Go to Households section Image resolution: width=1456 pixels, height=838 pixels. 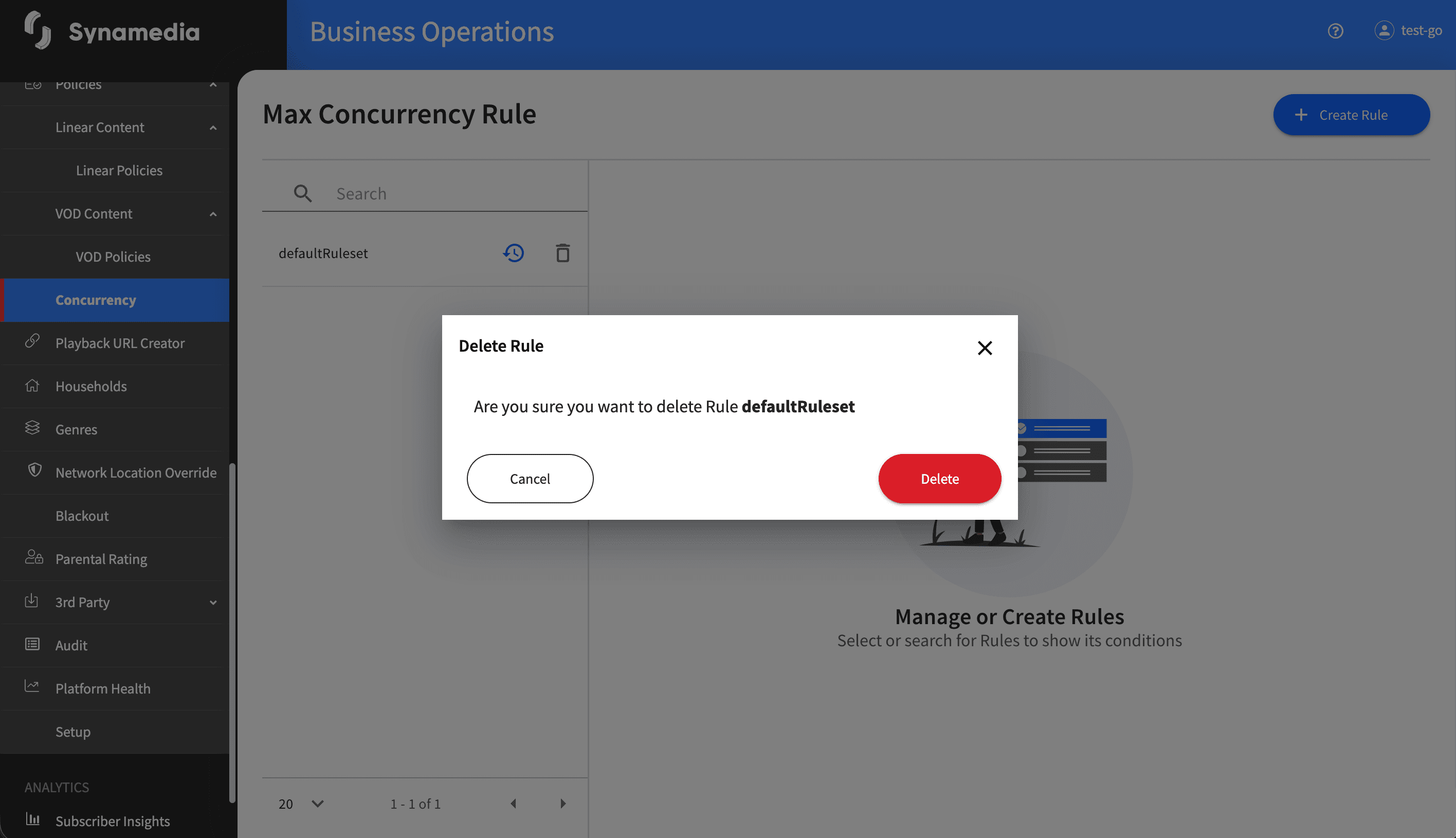click(x=91, y=386)
